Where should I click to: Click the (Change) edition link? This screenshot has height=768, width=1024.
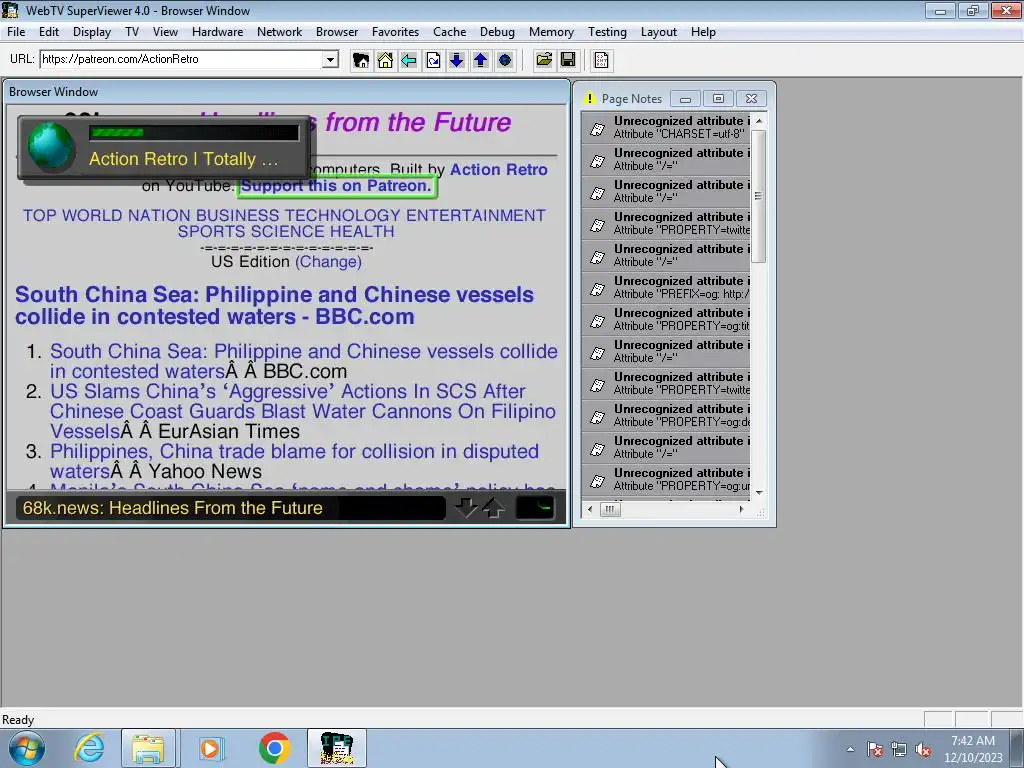click(328, 262)
